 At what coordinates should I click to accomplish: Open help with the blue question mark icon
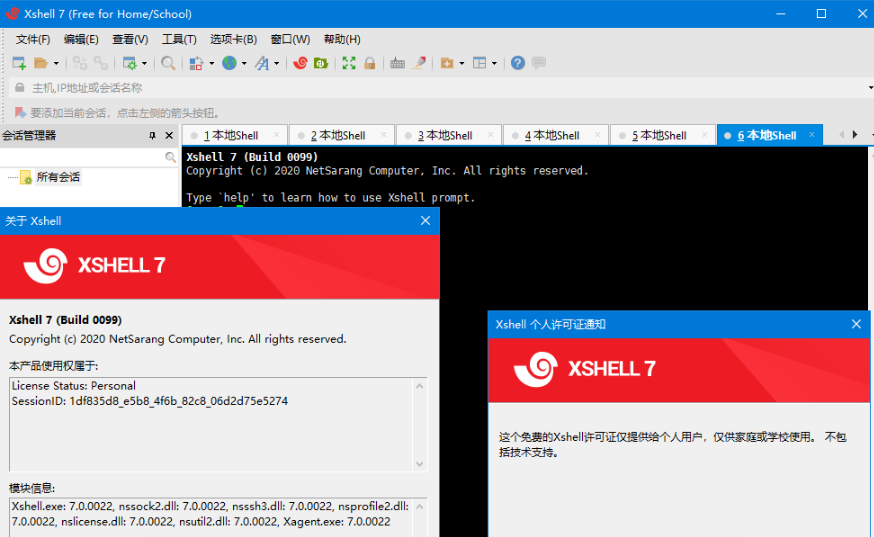tap(518, 63)
